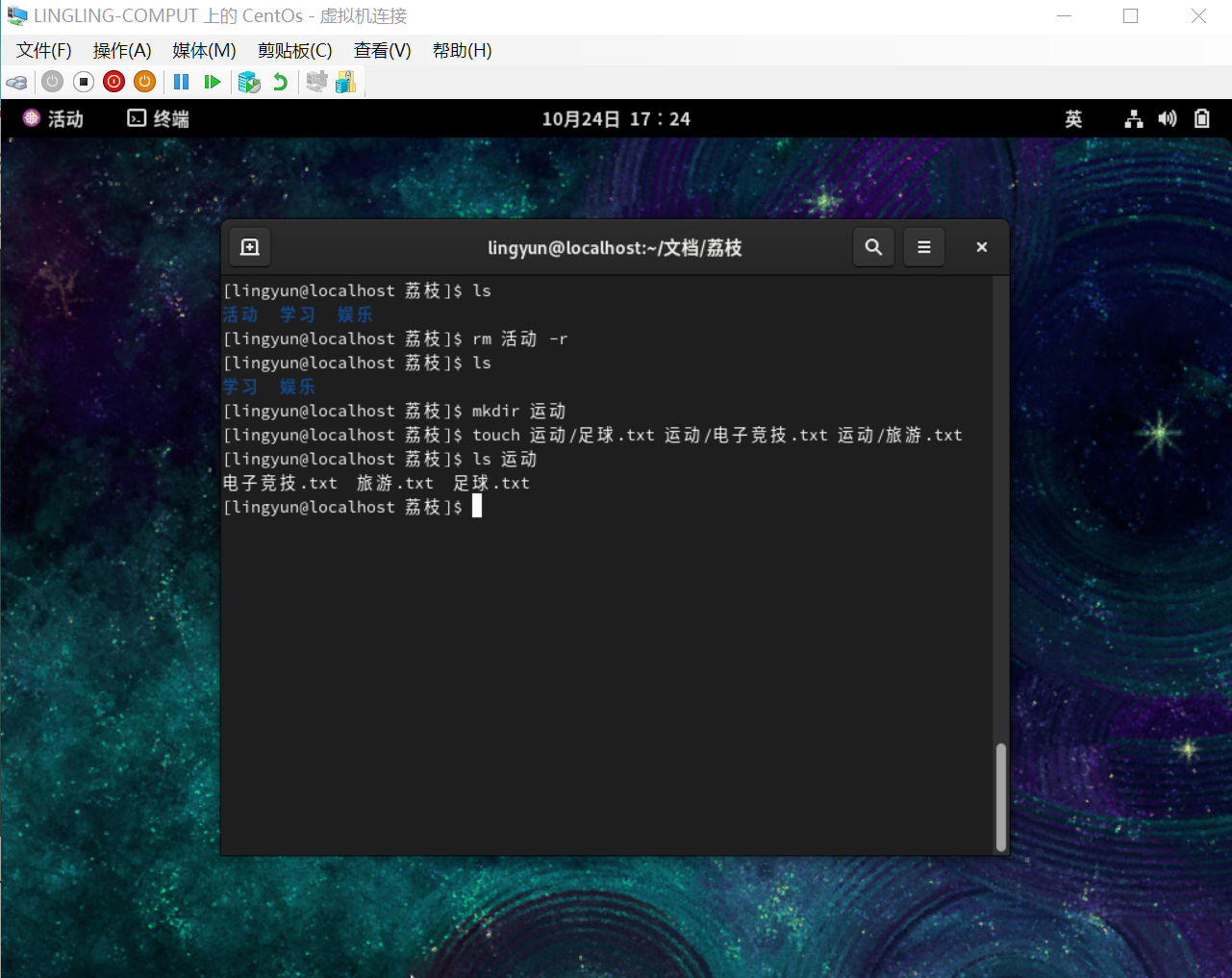Minimize the virtual machine connection window

click(x=1064, y=16)
